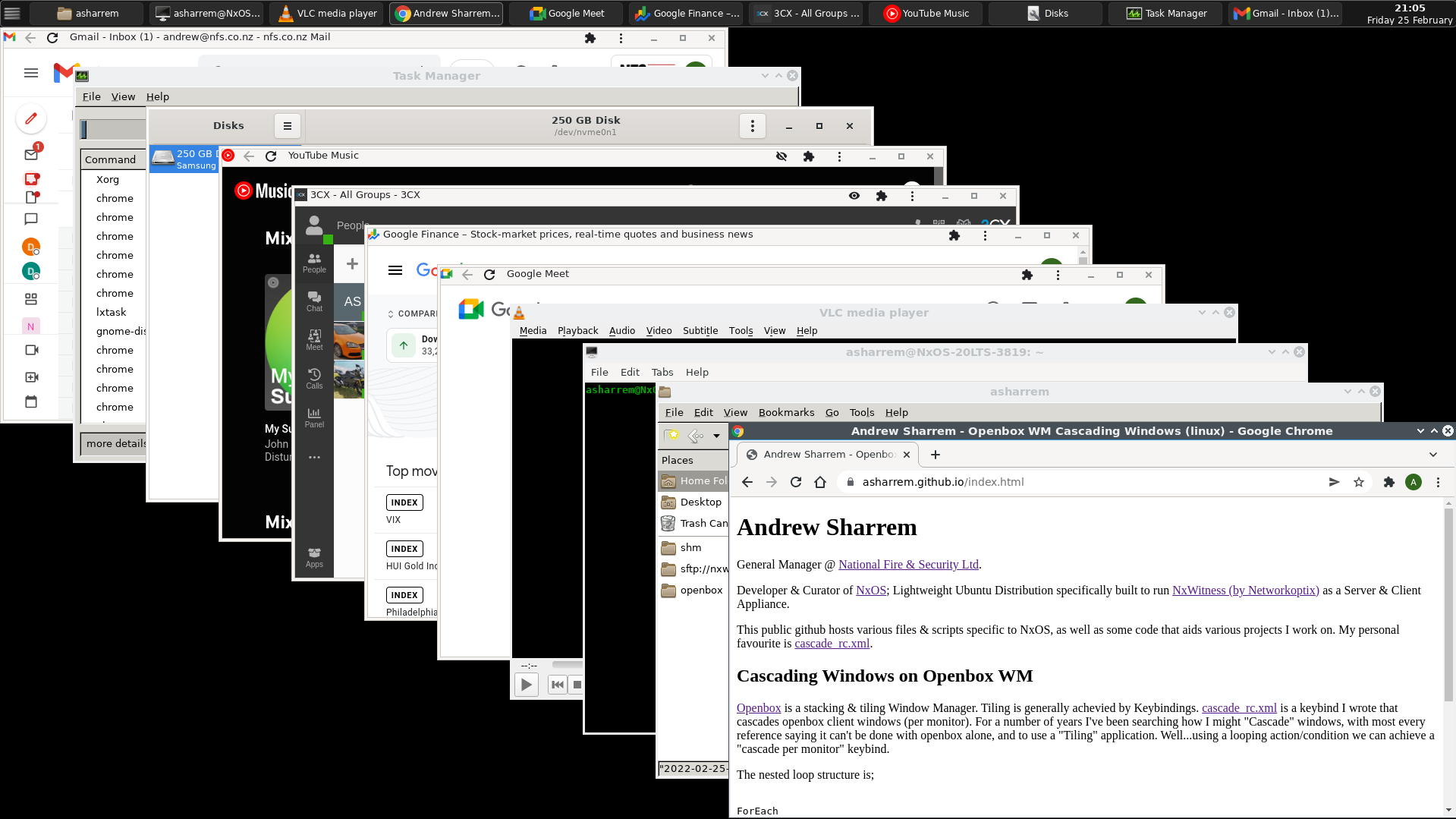The height and width of the screenshot is (819, 1456).
Task: Bookmark this page with the star icon
Action: [1359, 482]
